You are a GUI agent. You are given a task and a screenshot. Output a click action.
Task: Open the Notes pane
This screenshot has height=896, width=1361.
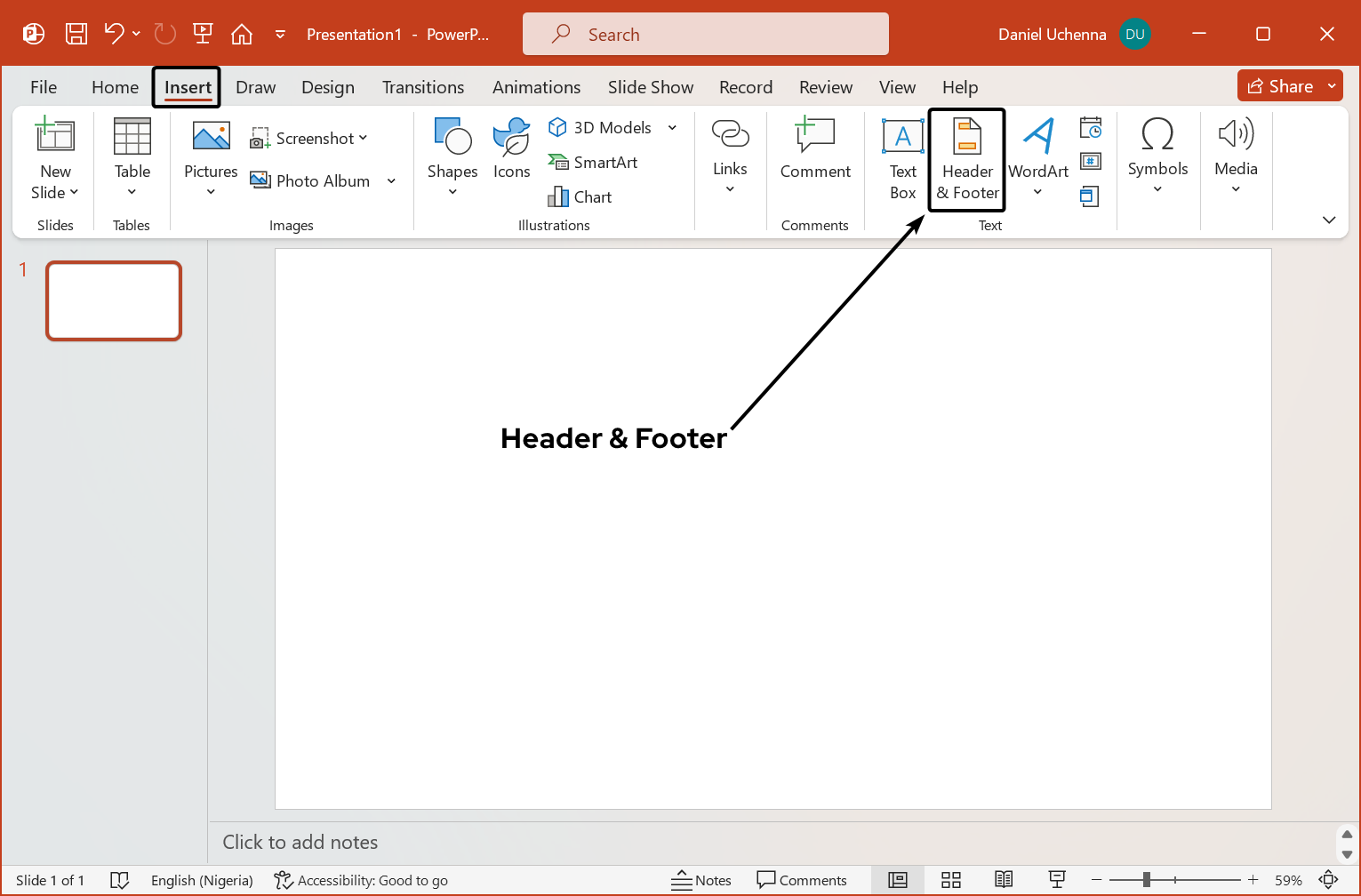coord(701,880)
